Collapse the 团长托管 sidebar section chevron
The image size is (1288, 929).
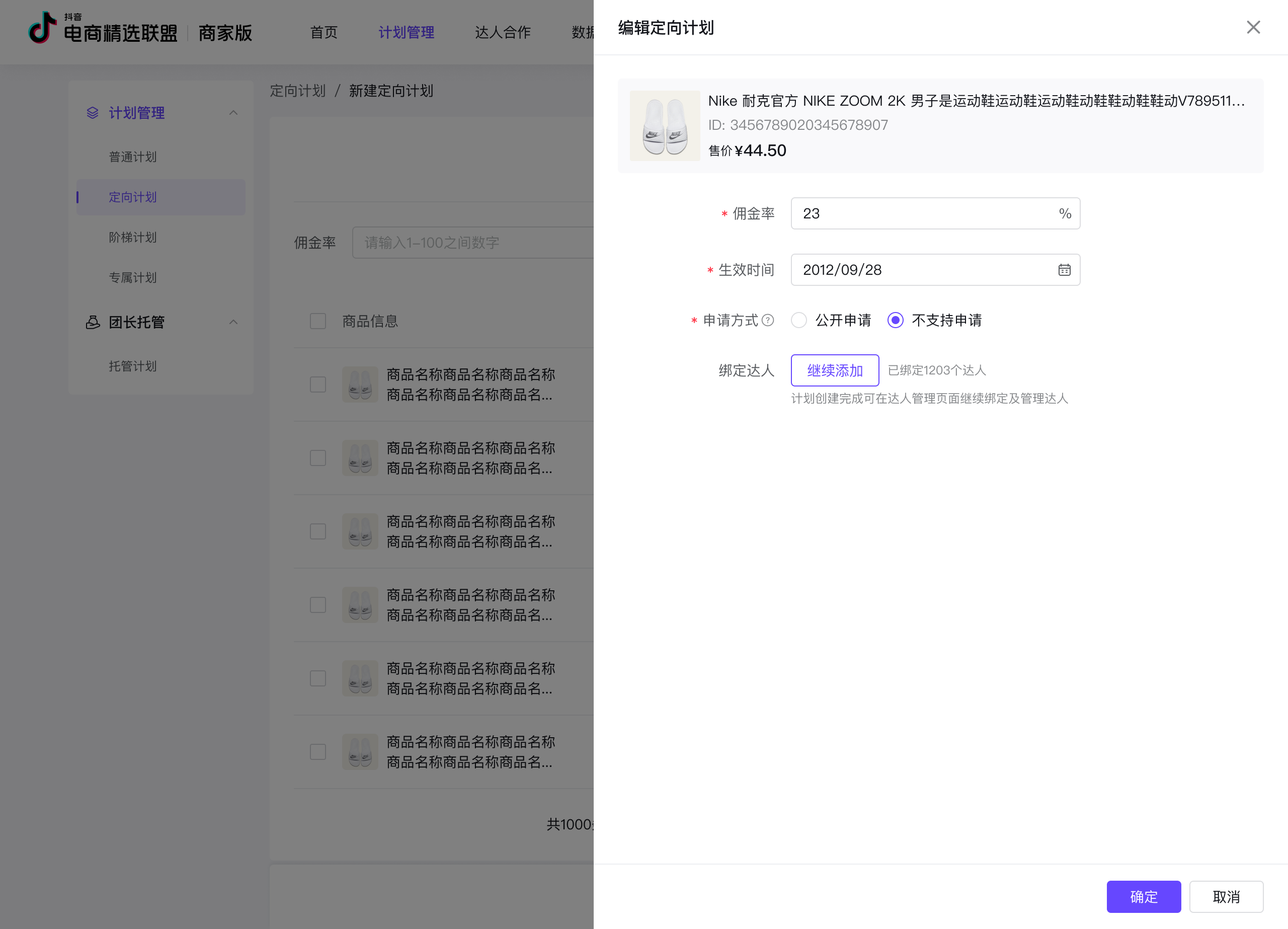pyautogui.click(x=233, y=322)
